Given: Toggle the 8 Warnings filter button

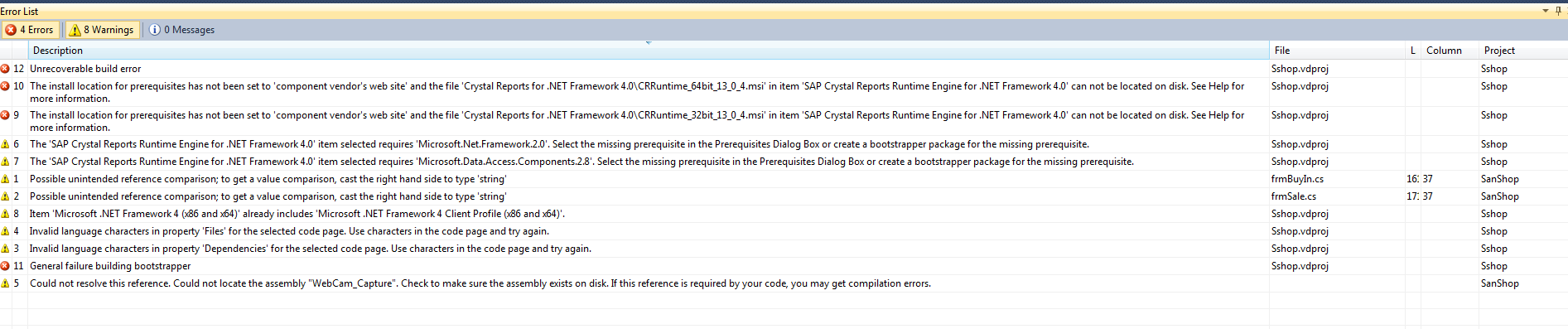Looking at the screenshot, I should tap(102, 30).
